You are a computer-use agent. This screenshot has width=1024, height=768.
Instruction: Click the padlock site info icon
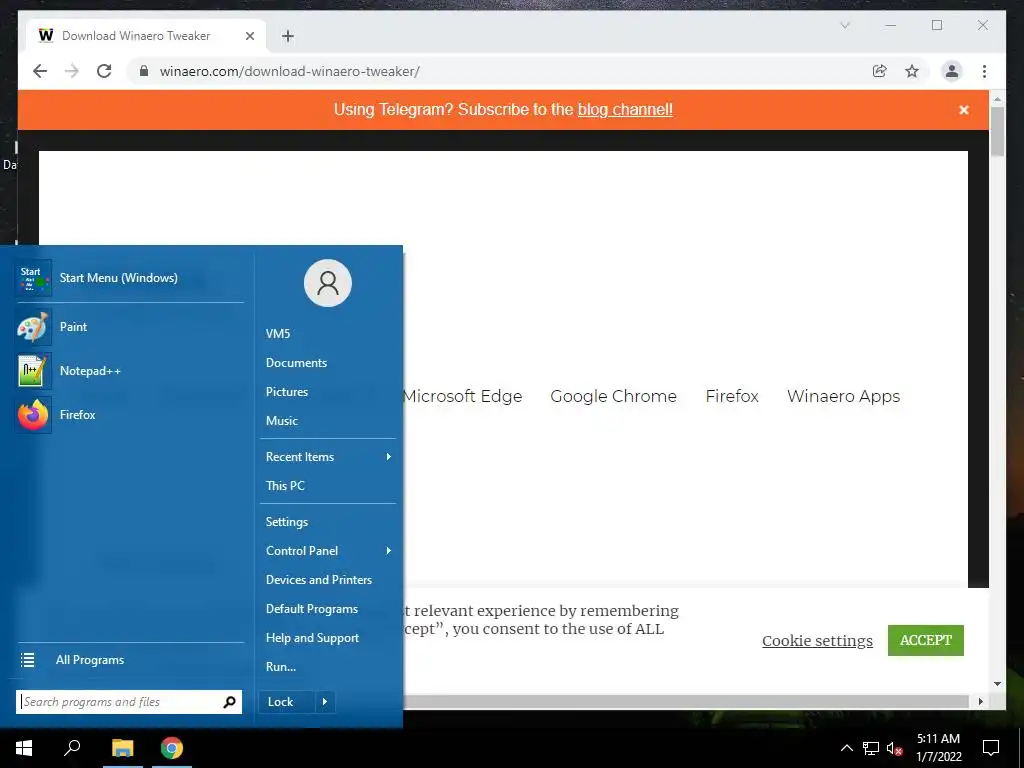point(144,71)
